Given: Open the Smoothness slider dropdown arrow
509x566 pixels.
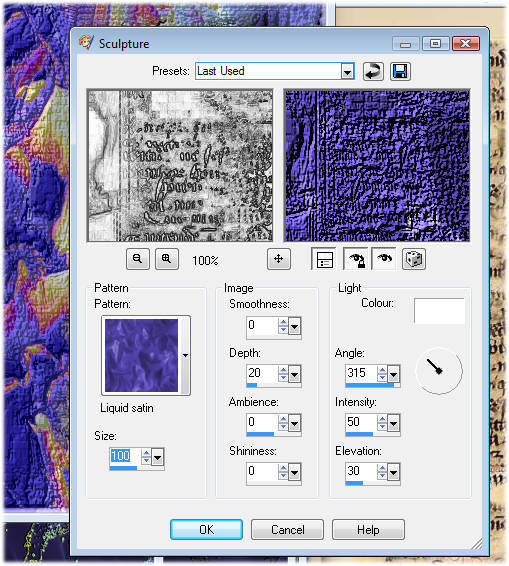Looking at the screenshot, I should click(x=295, y=327).
